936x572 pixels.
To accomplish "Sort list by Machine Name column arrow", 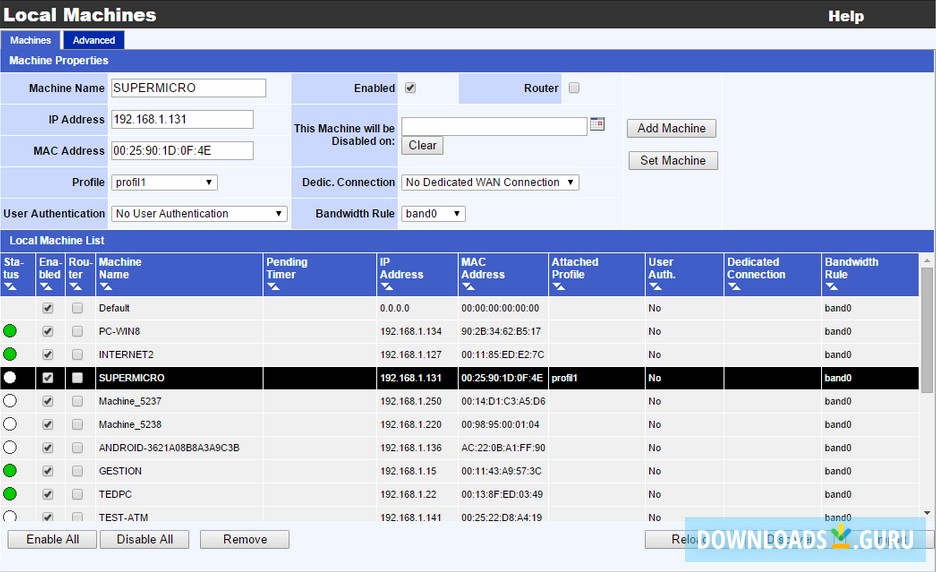I will point(106,287).
